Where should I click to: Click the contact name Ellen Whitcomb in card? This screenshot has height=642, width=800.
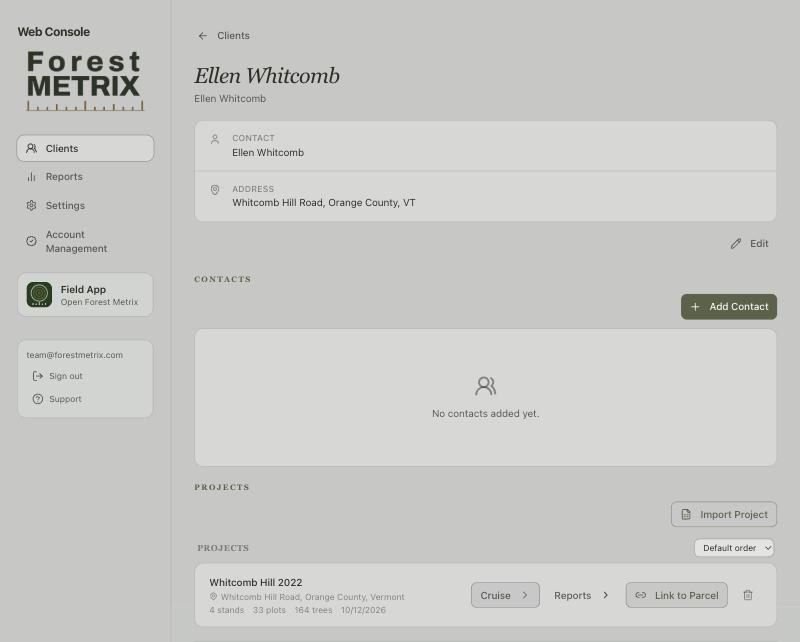point(268,153)
